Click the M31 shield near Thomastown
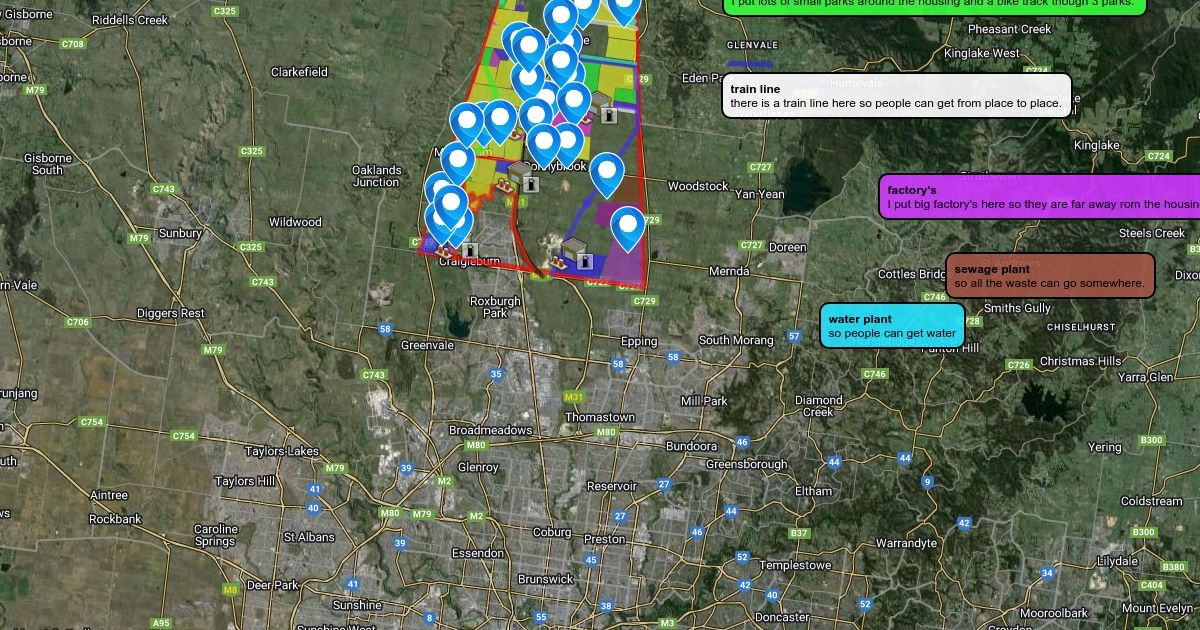 573,397
